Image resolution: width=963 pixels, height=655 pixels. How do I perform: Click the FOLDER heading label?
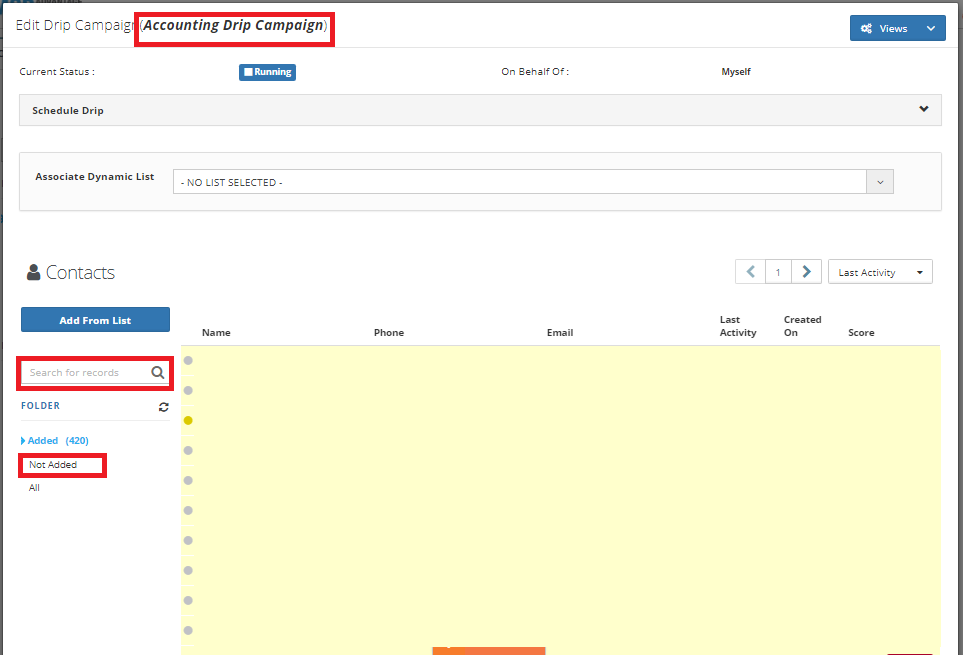click(41, 406)
